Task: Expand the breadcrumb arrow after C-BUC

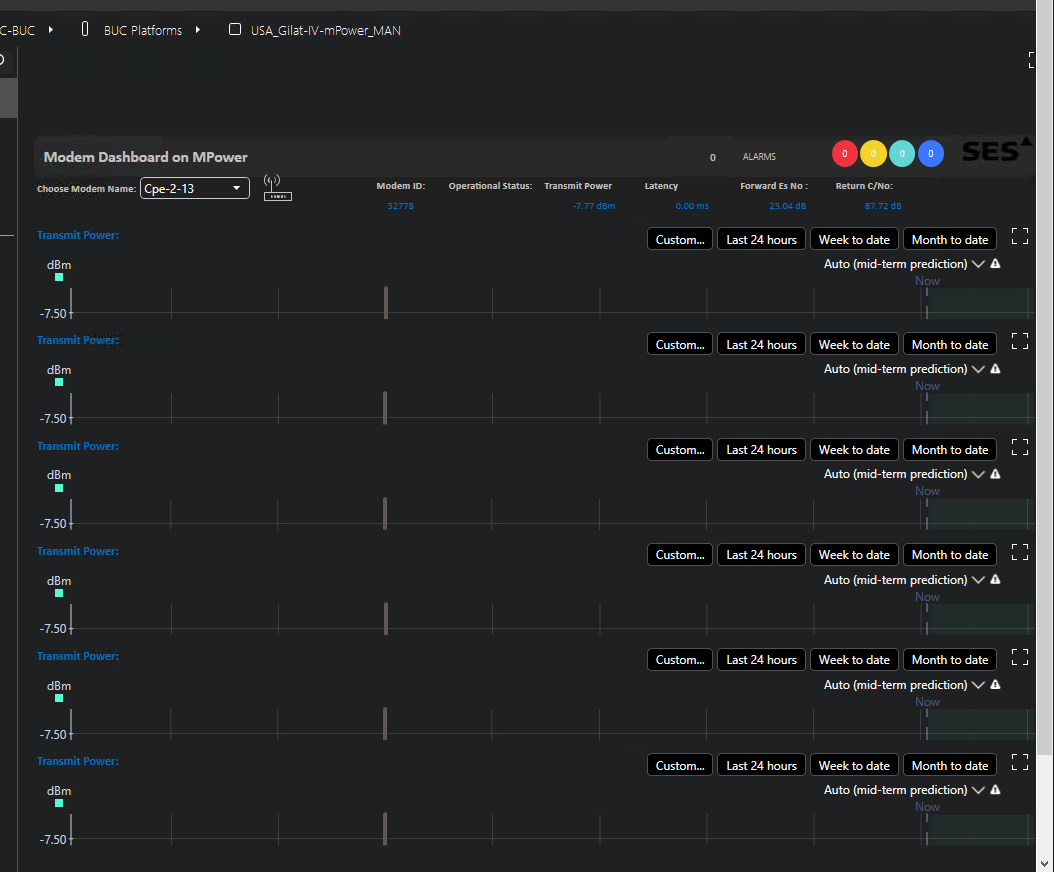Action: (50, 30)
